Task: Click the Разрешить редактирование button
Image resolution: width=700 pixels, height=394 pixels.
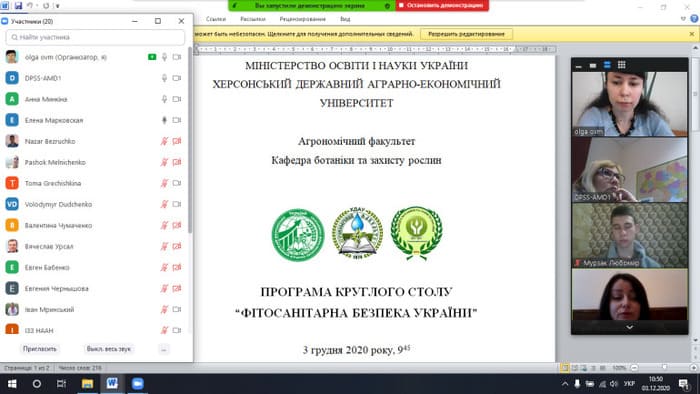Action: 466,34
